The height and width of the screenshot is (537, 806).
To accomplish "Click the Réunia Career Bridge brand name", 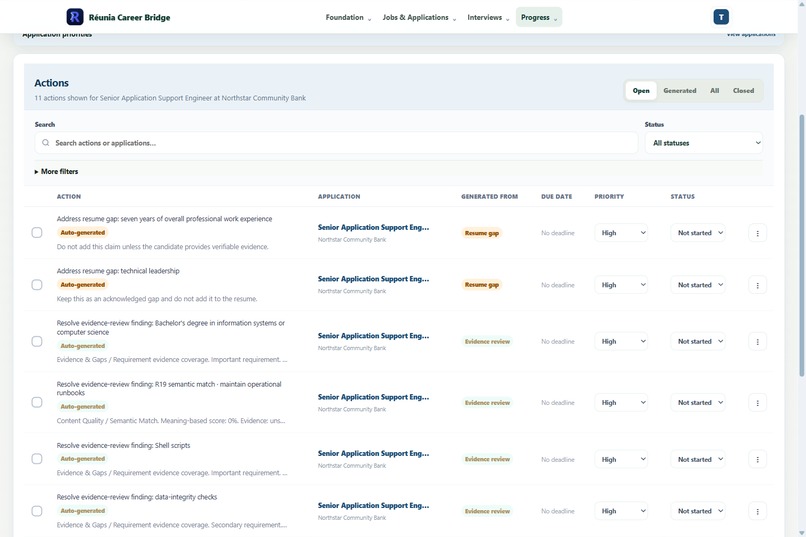I will [x=129, y=17].
